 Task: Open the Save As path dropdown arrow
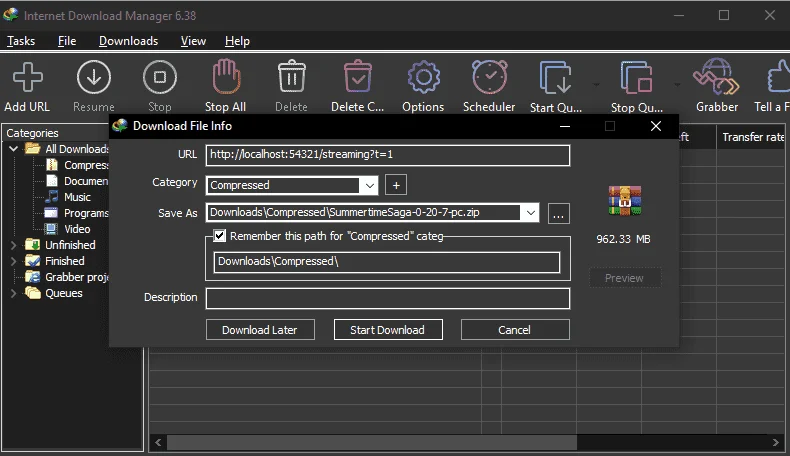click(531, 213)
